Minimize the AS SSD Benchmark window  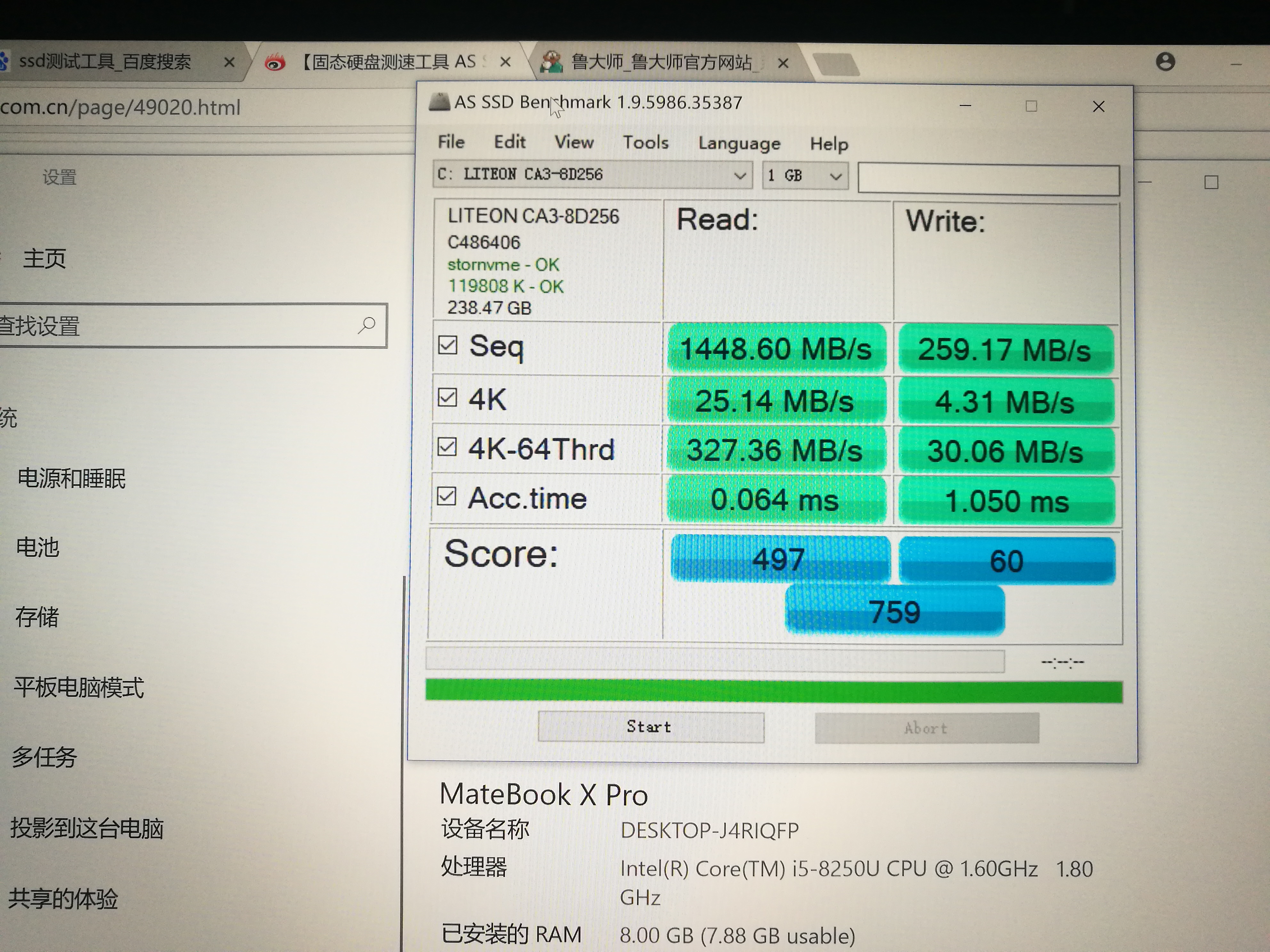point(965,106)
